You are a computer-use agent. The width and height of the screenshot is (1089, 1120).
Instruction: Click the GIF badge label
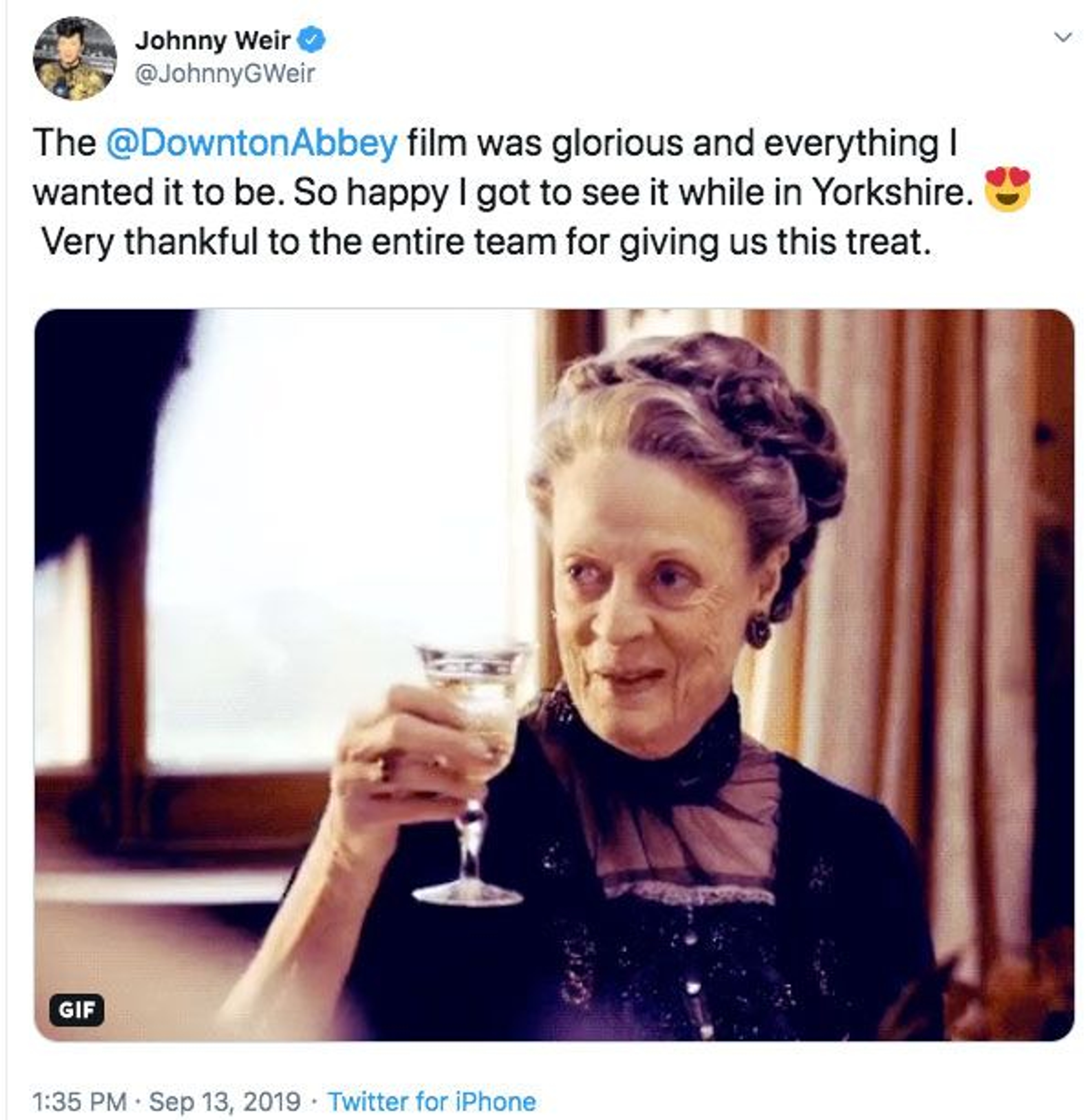[x=77, y=1010]
